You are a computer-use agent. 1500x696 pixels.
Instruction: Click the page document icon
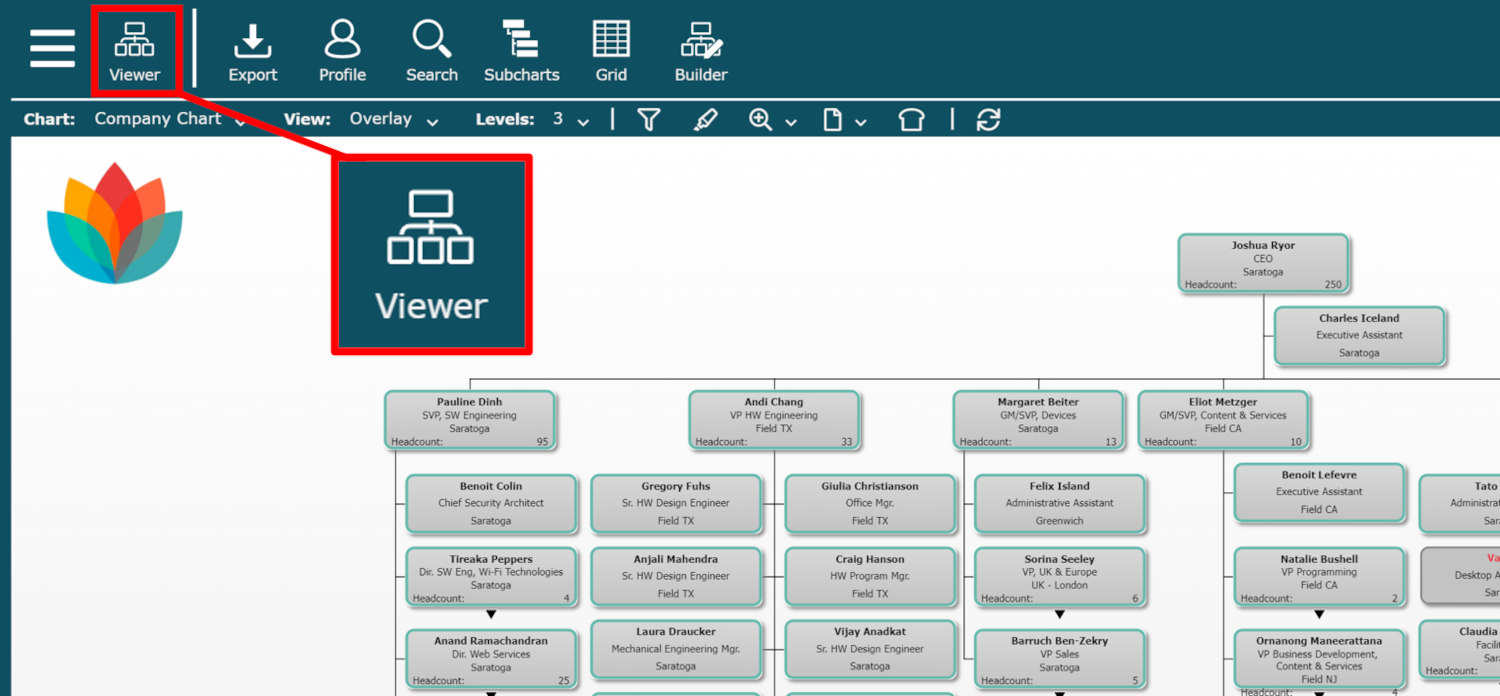tap(832, 120)
